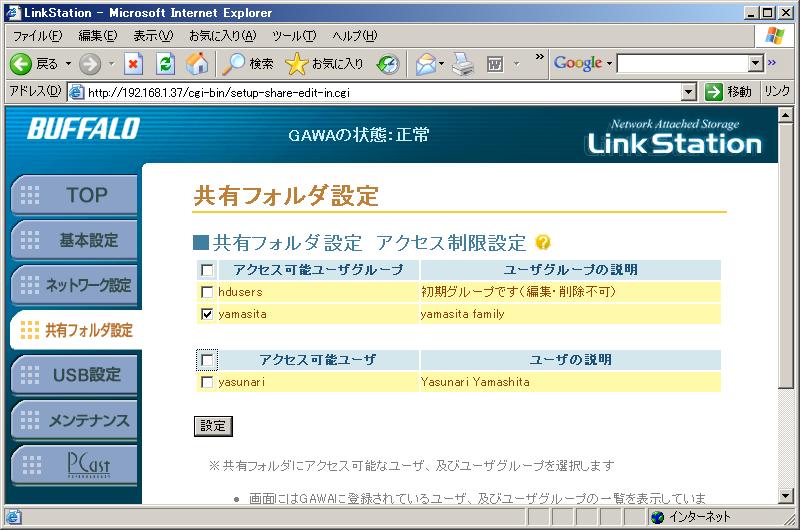
Task: Click the green Go arrow button
Action: [x=713, y=92]
